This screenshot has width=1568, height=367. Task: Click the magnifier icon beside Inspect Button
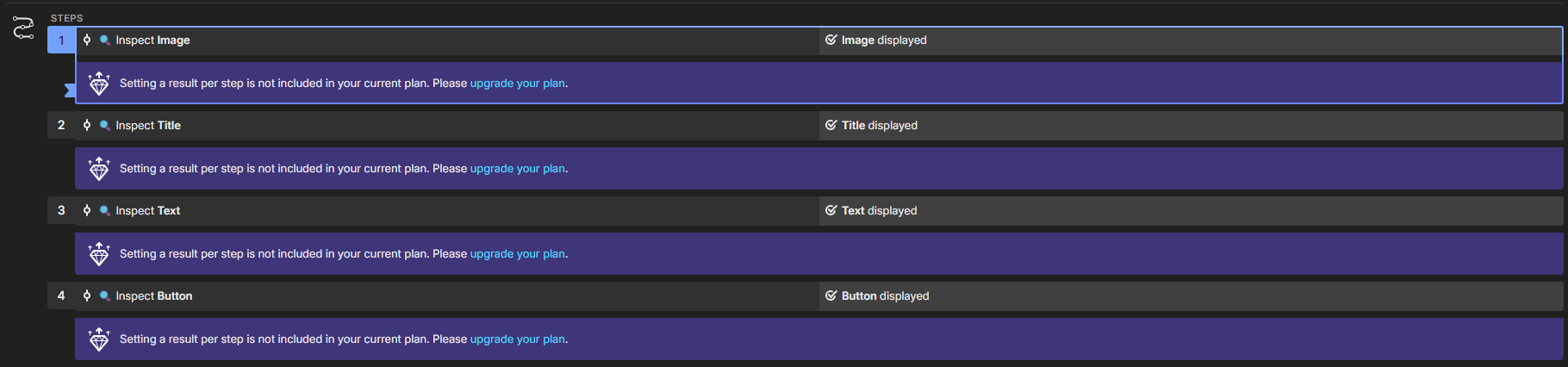point(104,295)
